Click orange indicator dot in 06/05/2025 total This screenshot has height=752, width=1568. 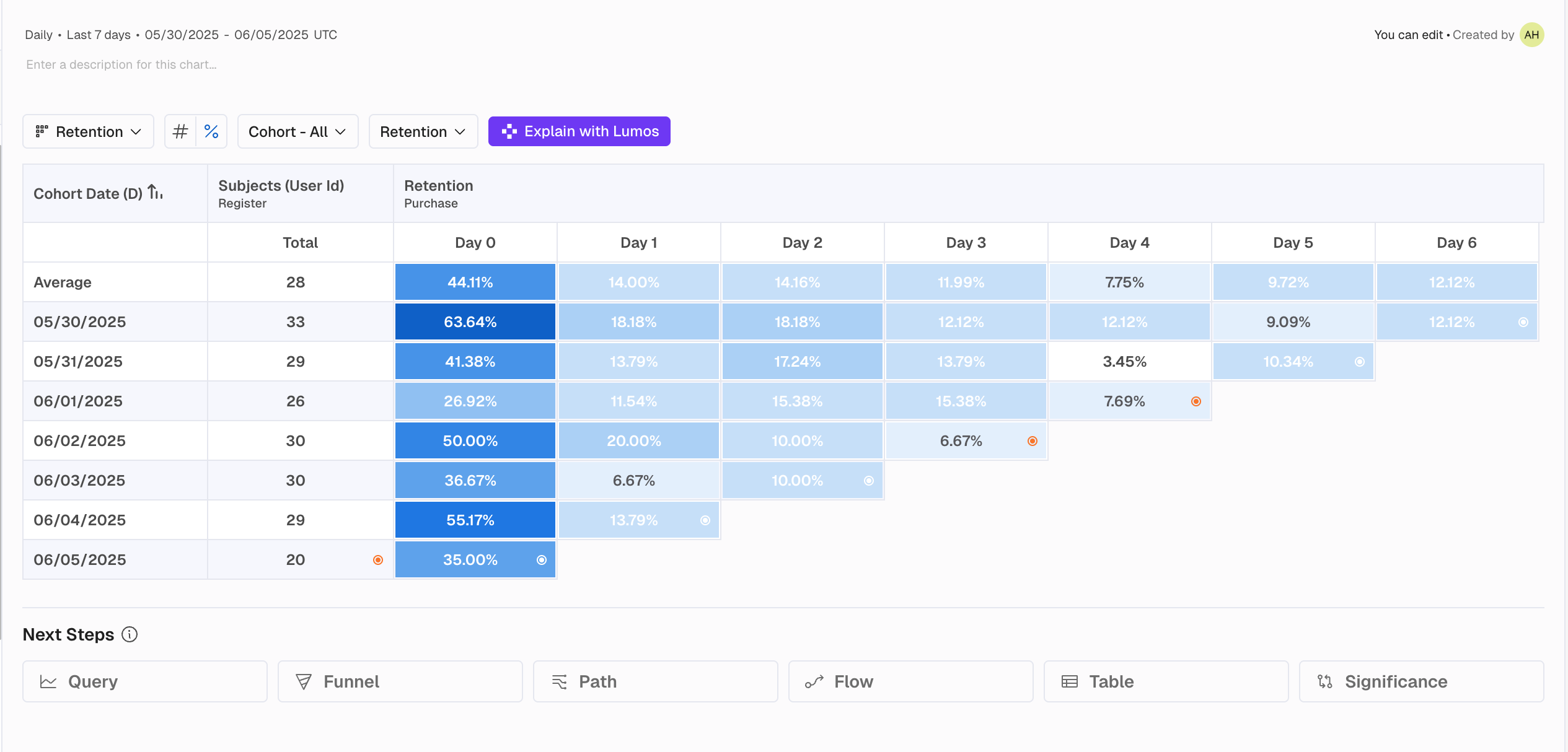point(378,560)
